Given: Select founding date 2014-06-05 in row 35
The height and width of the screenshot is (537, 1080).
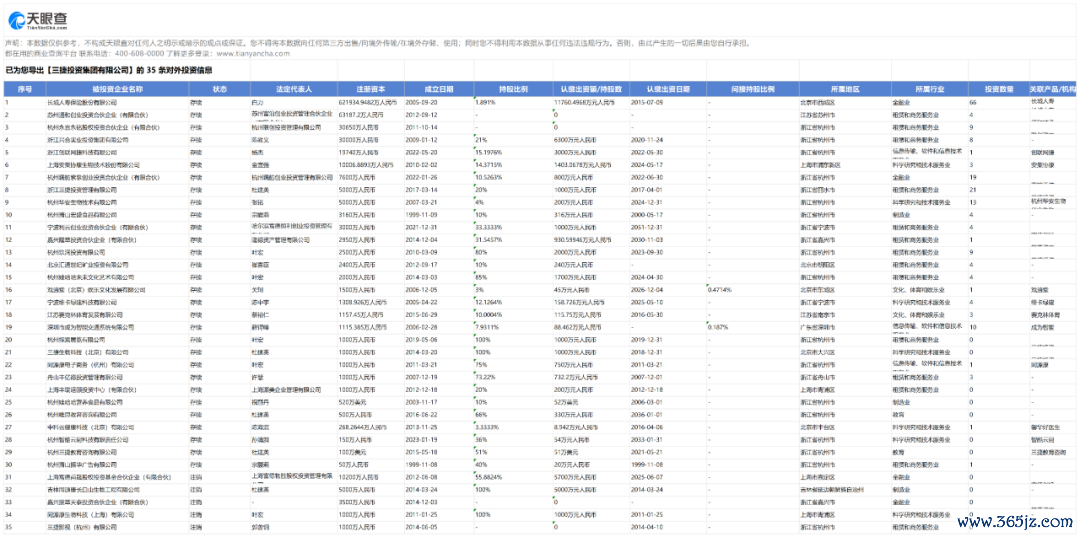Looking at the screenshot, I should point(422,527).
